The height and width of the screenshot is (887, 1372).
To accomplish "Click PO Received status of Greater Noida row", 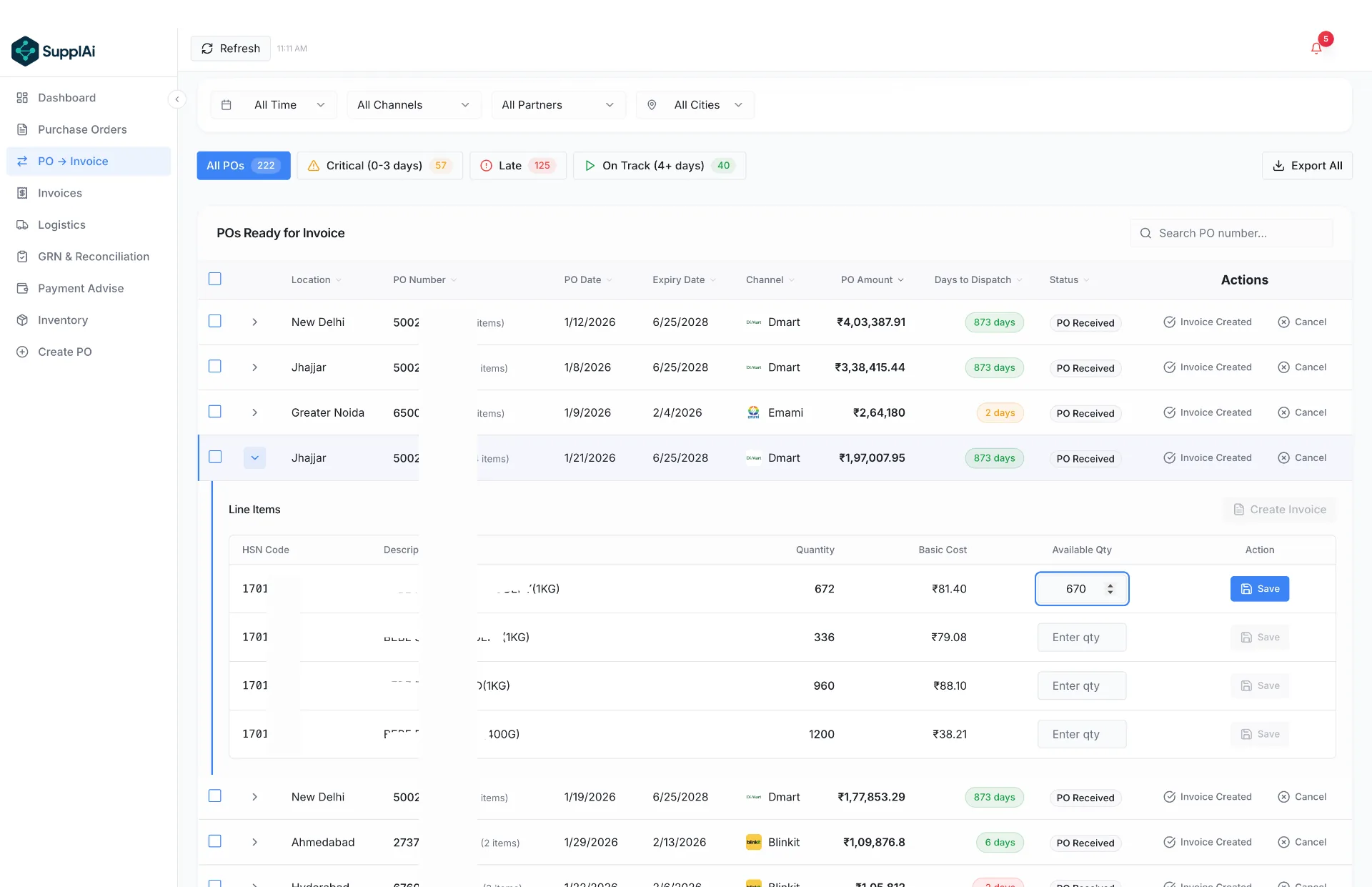I will pyautogui.click(x=1085, y=414).
